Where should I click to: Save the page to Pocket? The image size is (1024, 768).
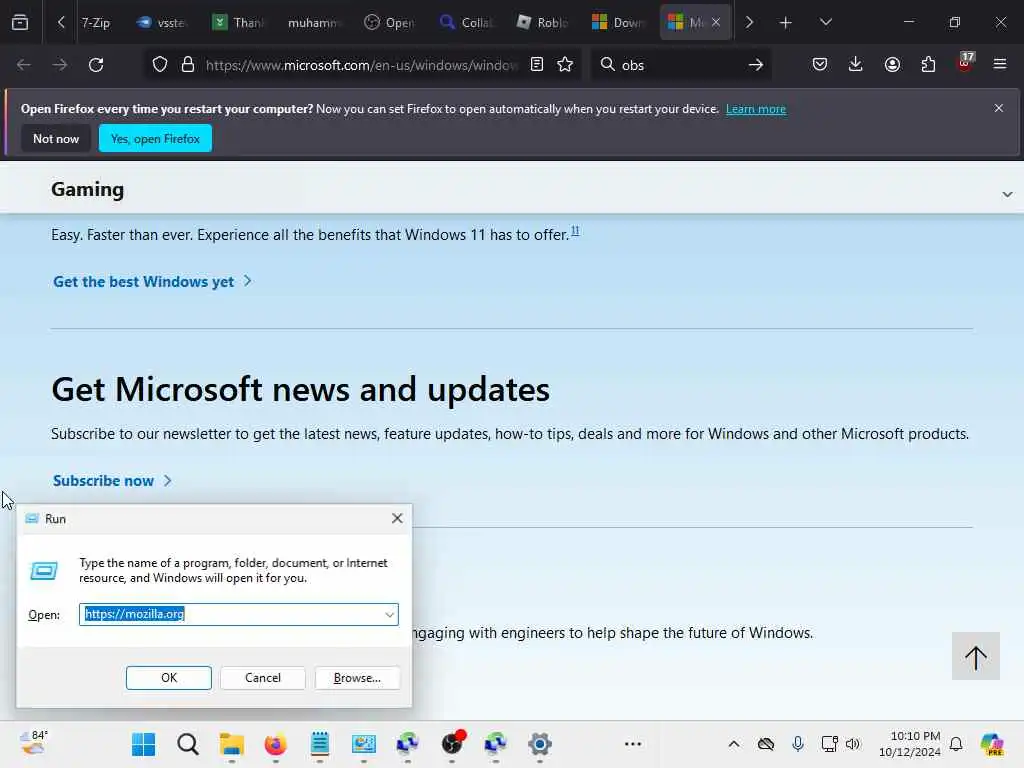pos(820,65)
